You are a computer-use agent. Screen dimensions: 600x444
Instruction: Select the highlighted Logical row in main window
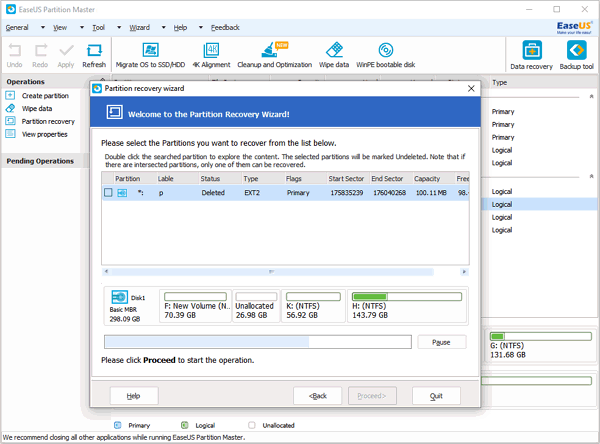pyautogui.click(x=540, y=204)
